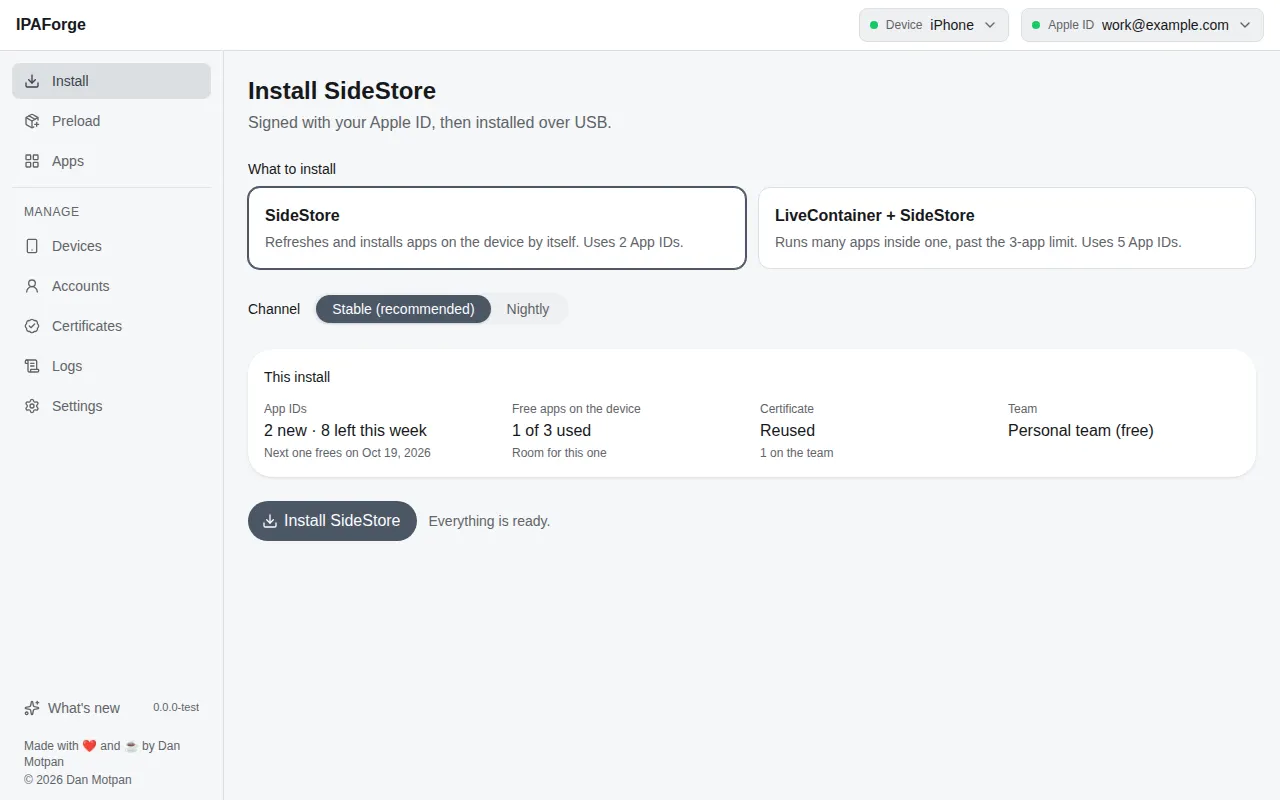1280x800 pixels.
Task: Select the SideStore install option card
Action: click(497, 228)
